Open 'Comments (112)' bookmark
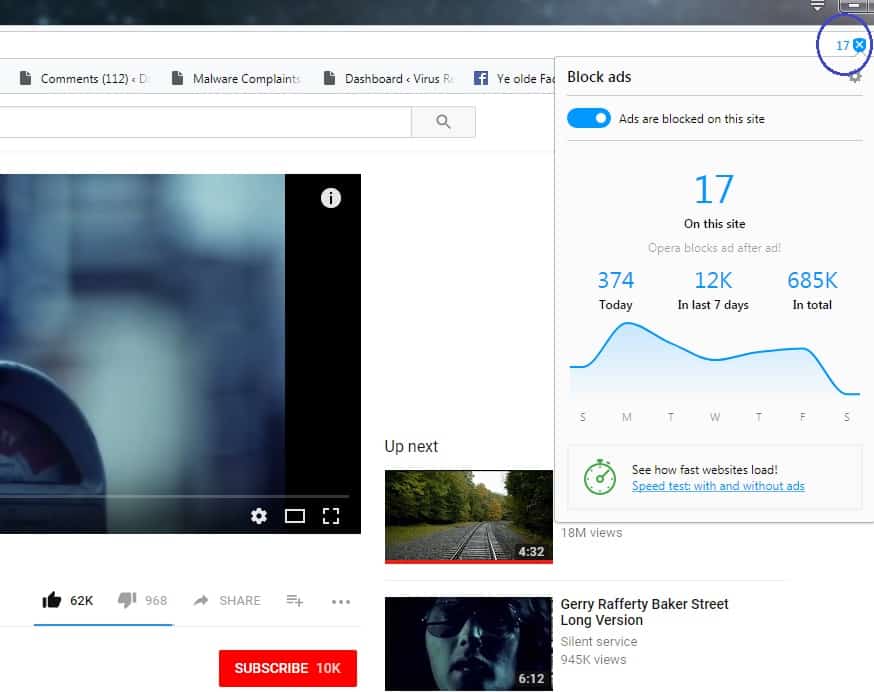The height and width of the screenshot is (692, 874). (x=84, y=79)
